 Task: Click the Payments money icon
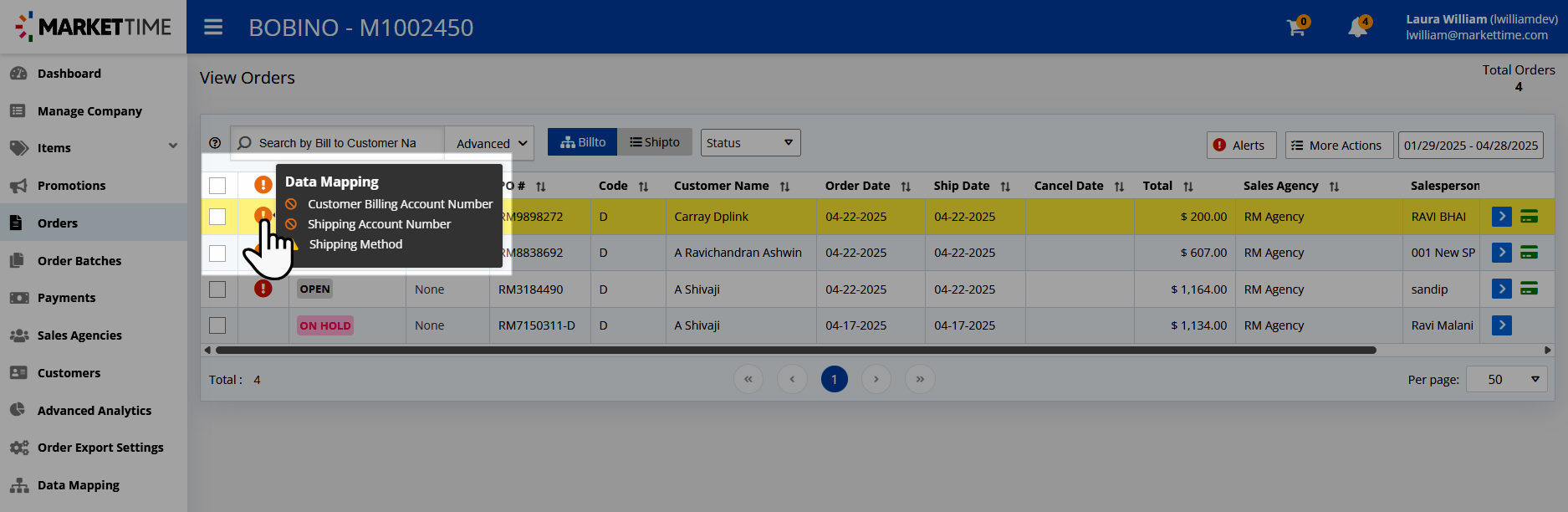tap(18, 298)
